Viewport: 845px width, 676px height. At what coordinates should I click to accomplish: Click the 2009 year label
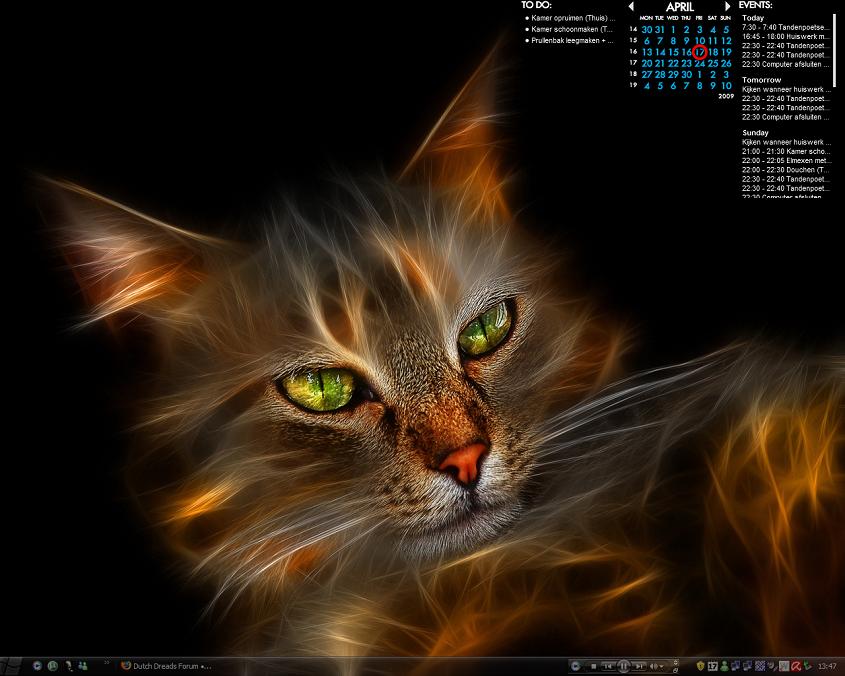[x=726, y=96]
